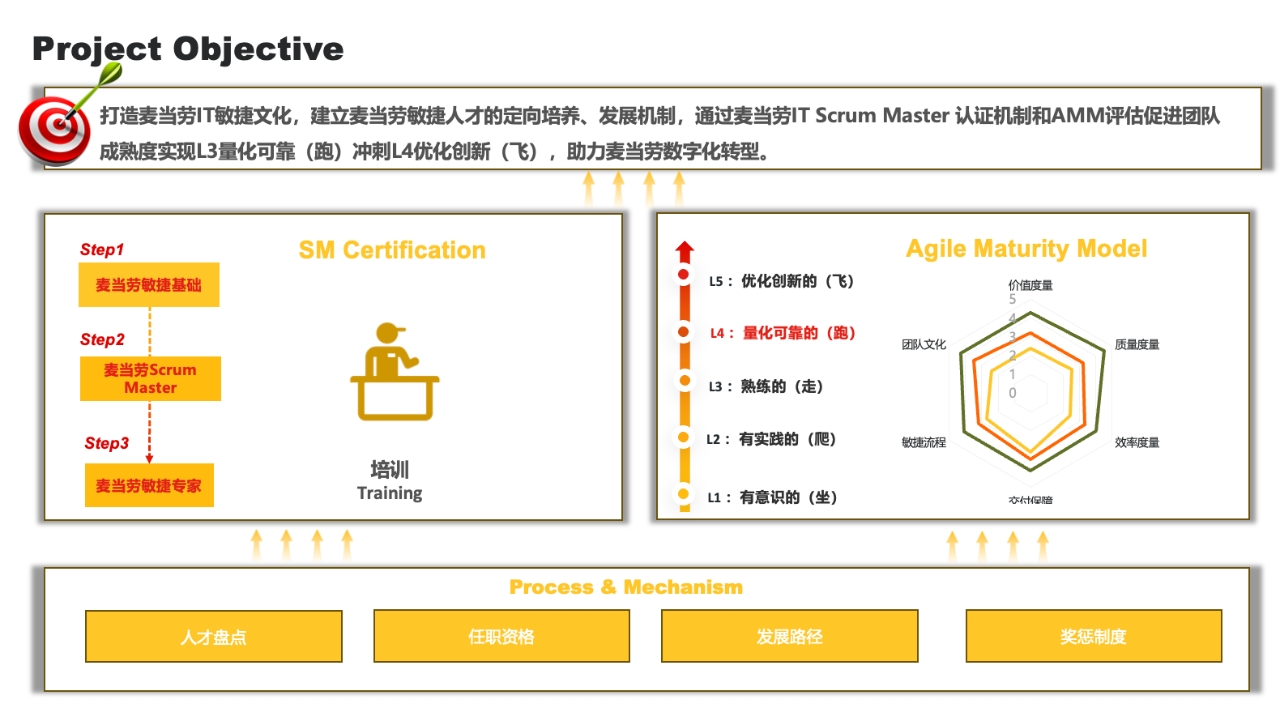Click the Process & Mechanism heading

(626, 587)
